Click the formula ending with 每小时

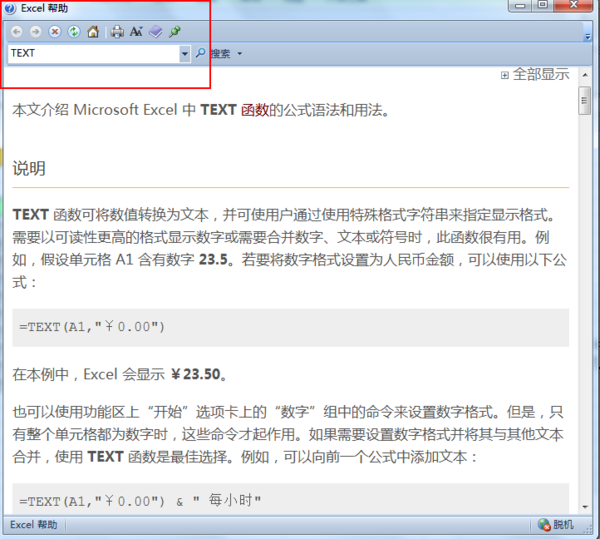[140, 501]
